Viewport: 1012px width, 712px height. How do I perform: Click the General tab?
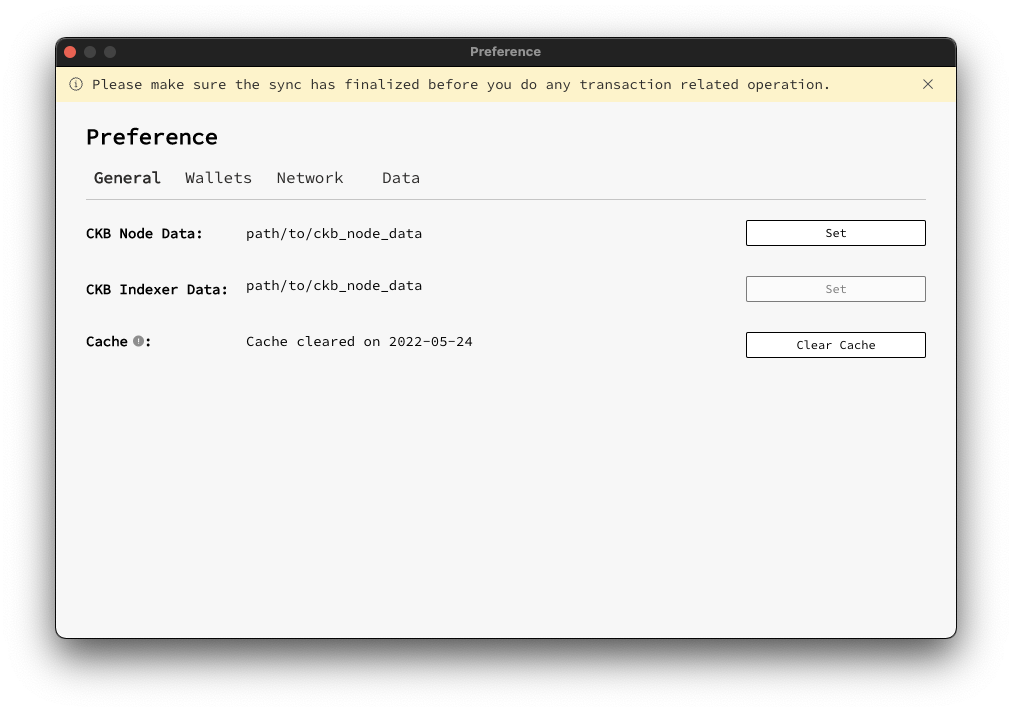coord(127,178)
